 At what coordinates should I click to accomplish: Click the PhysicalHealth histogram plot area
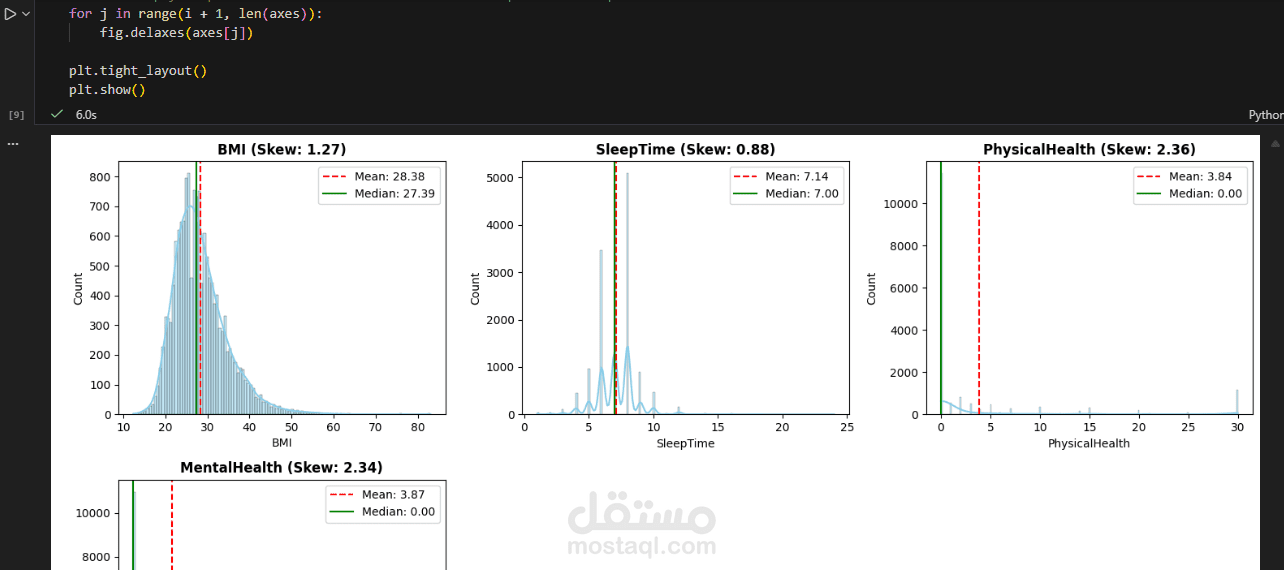pyautogui.click(x=1089, y=288)
